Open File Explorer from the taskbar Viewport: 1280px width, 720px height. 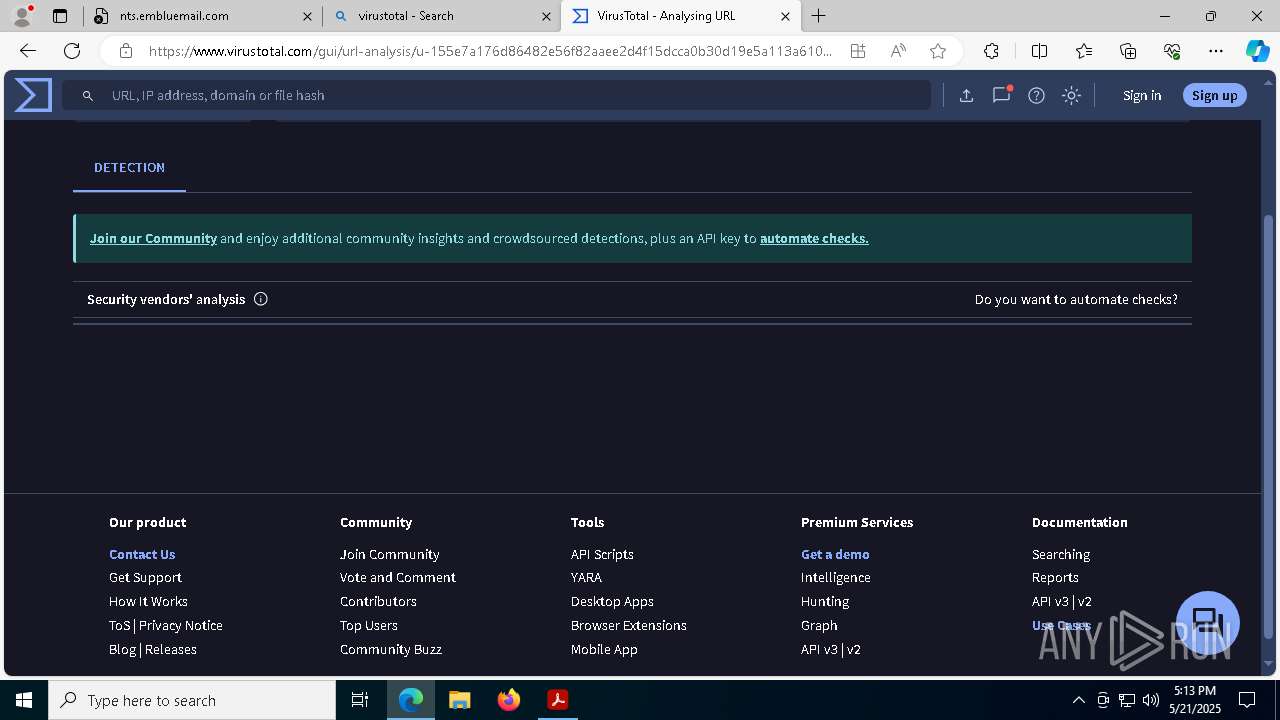tap(459, 700)
